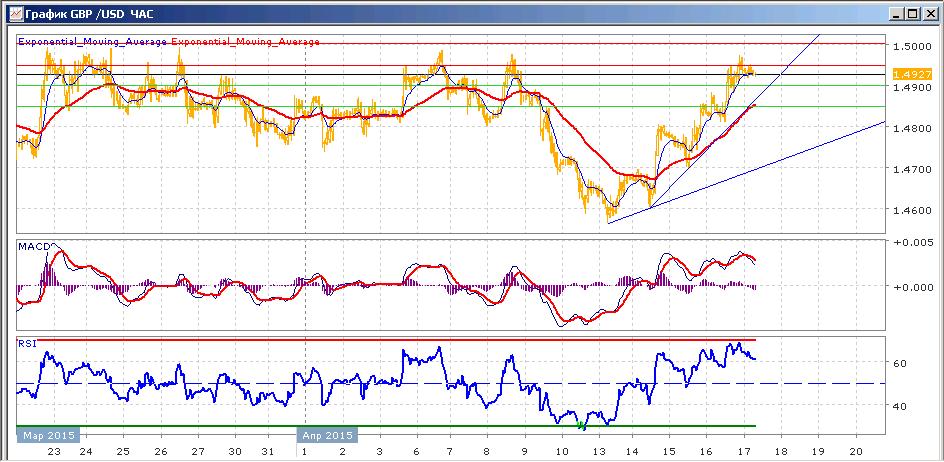The height and width of the screenshot is (462, 944).
Task: Click the orange 1.4927 current price tag
Action: tap(913, 75)
